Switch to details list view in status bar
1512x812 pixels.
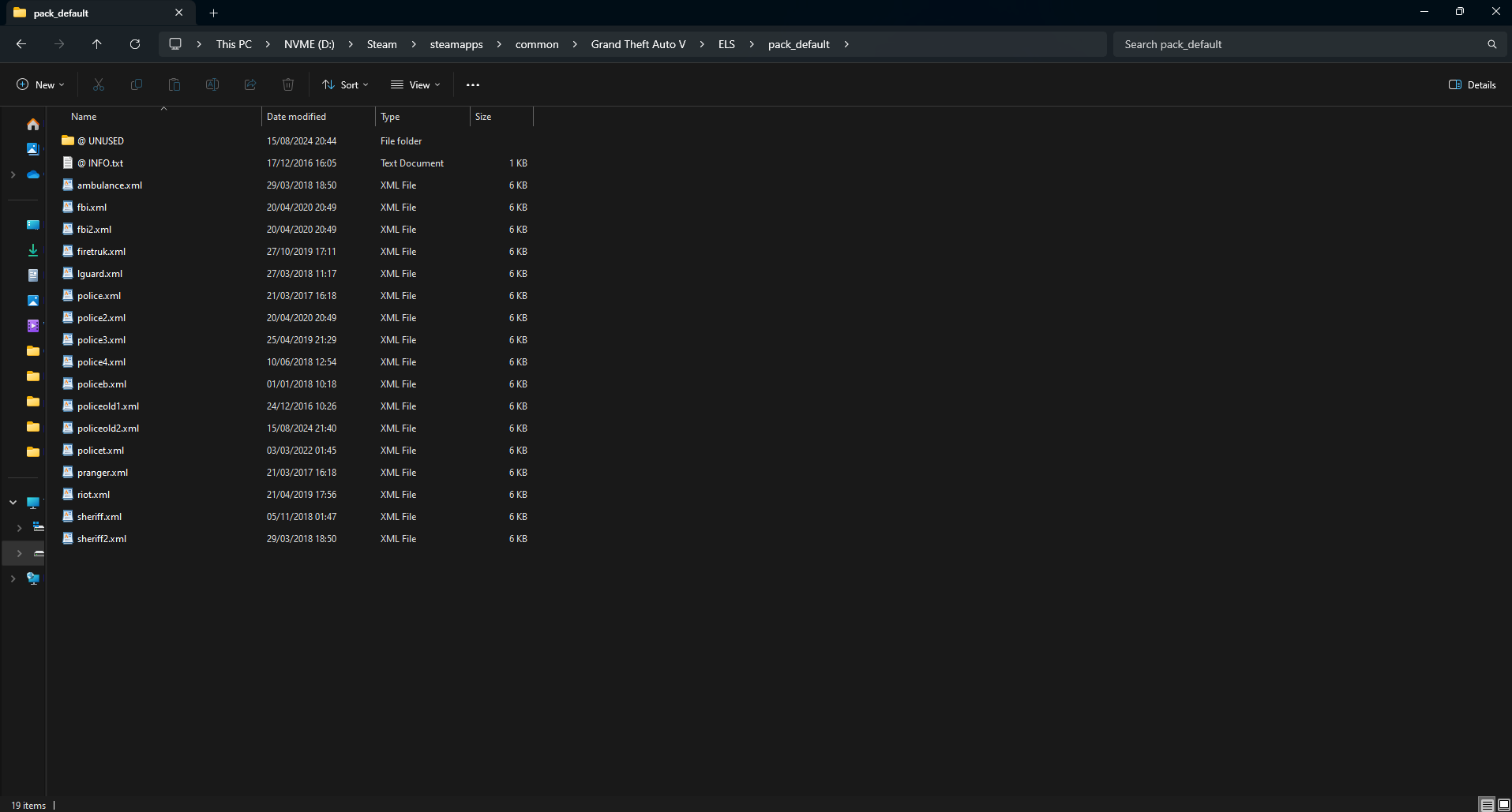(x=1487, y=805)
